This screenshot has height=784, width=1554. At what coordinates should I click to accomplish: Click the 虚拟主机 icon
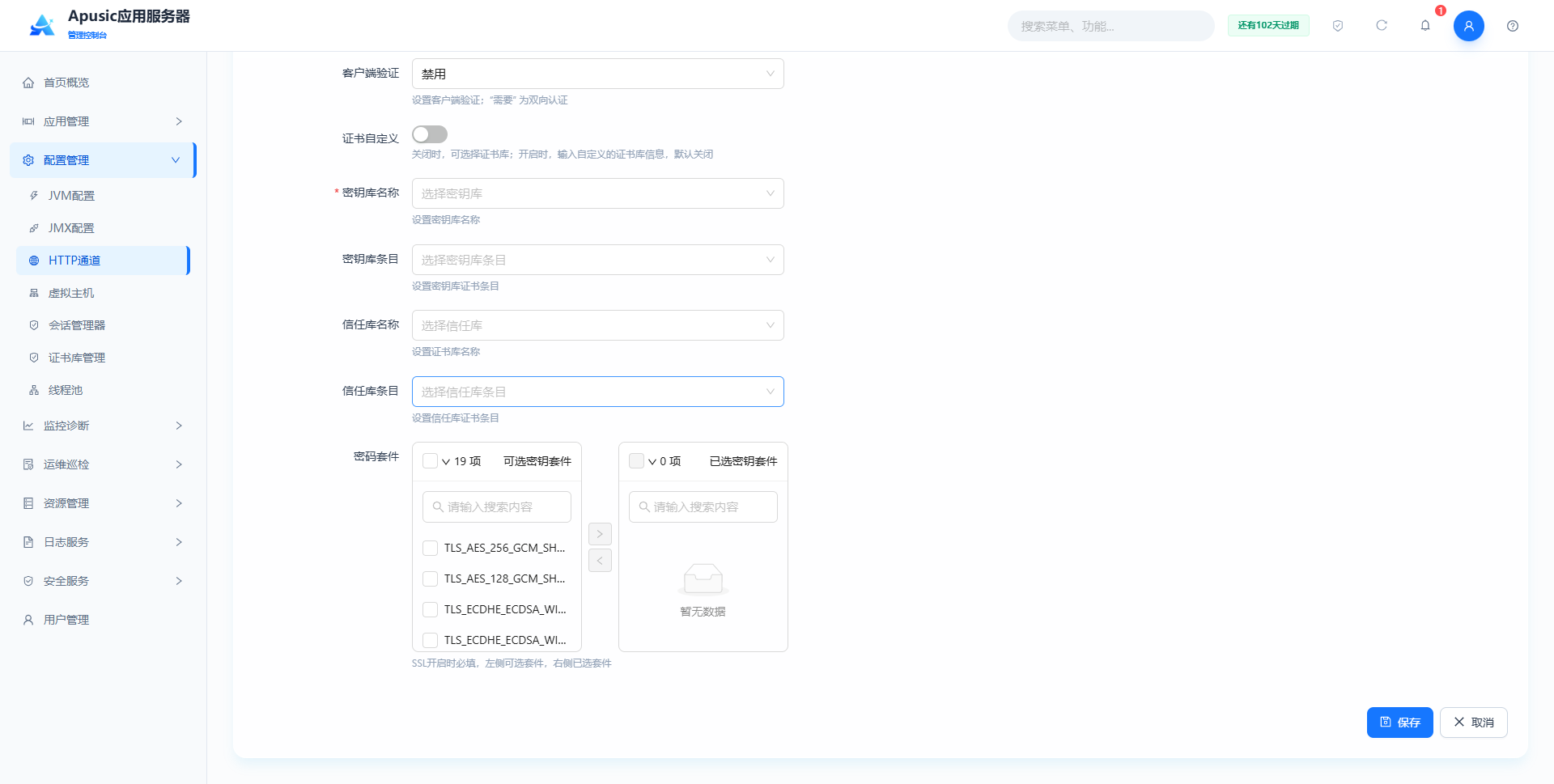(x=34, y=293)
